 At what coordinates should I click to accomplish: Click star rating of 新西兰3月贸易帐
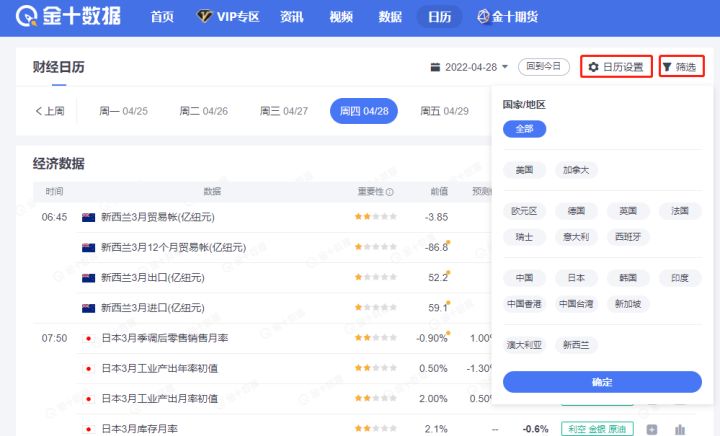(x=375, y=217)
